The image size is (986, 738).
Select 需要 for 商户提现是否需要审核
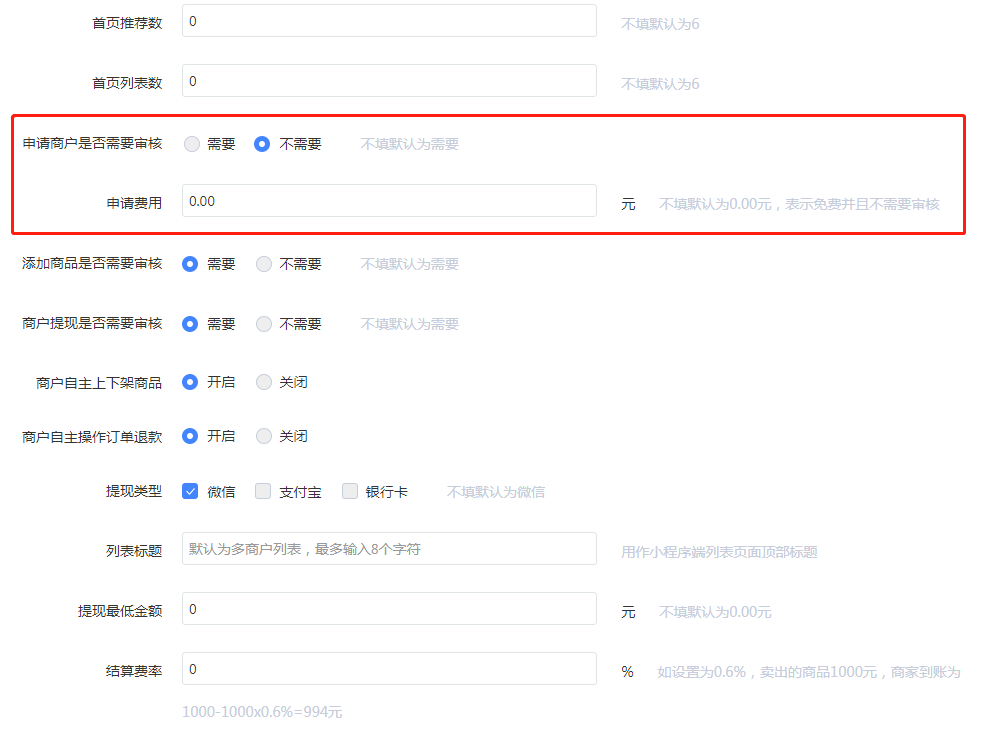coord(190,324)
